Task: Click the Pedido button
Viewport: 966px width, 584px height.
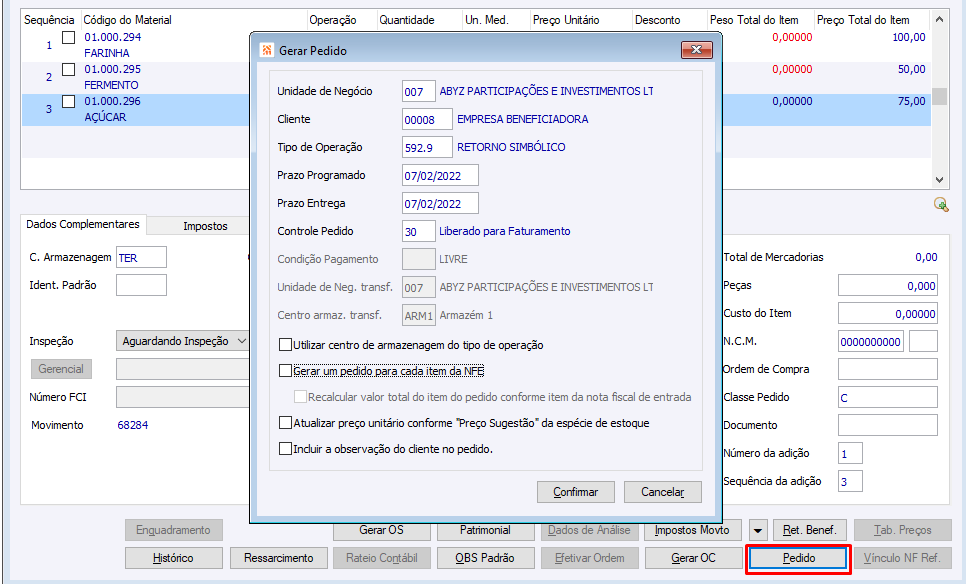Action: tap(799, 558)
